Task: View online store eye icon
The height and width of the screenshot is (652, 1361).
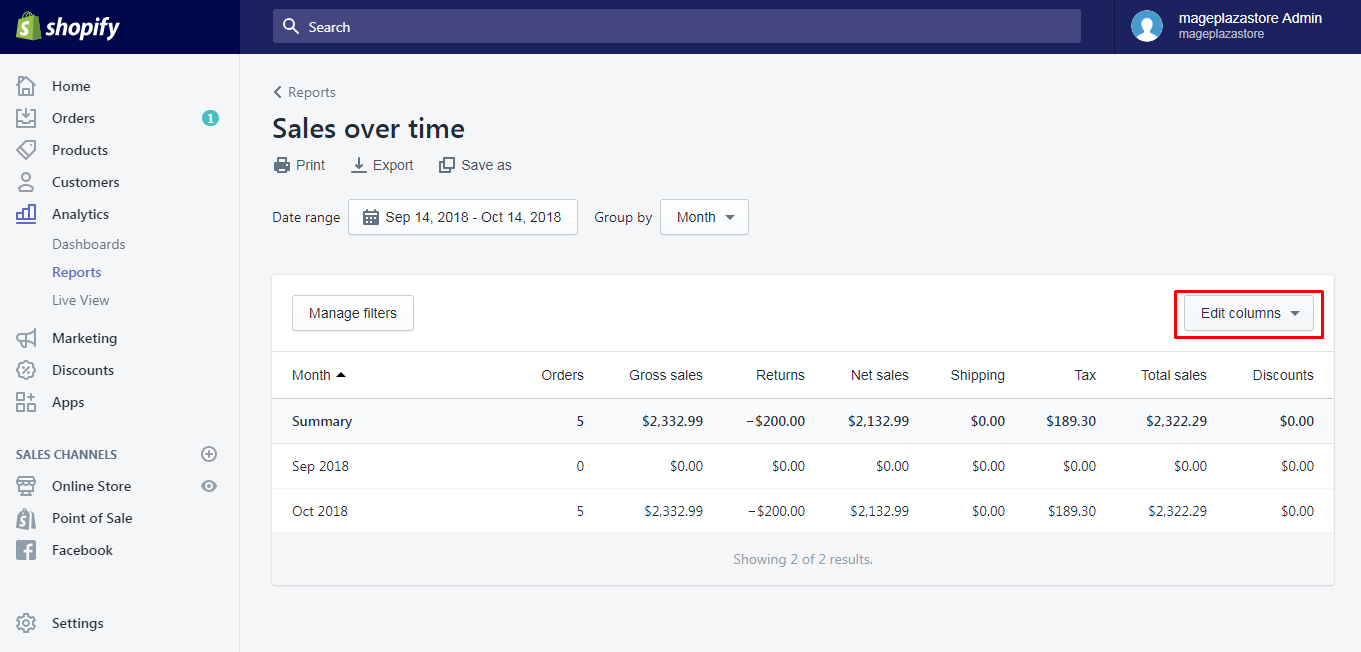Action: pos(209,486)
